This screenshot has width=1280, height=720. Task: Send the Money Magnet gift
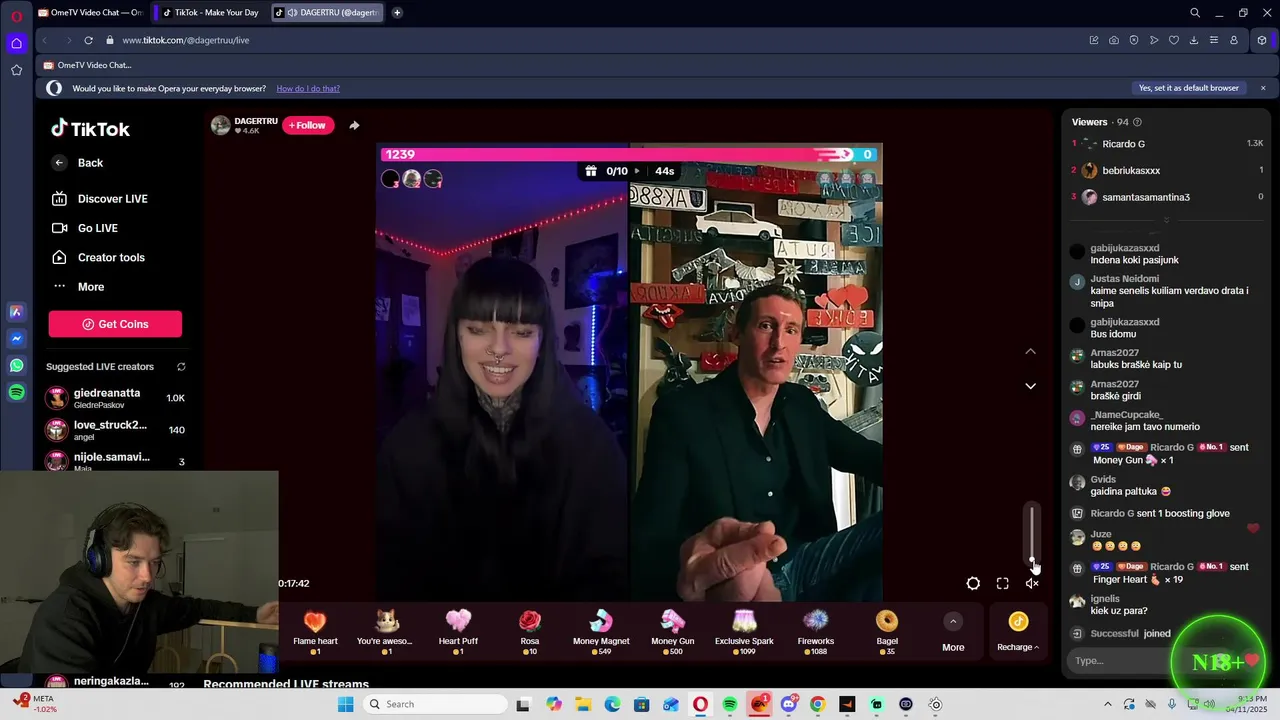point(601,632)
